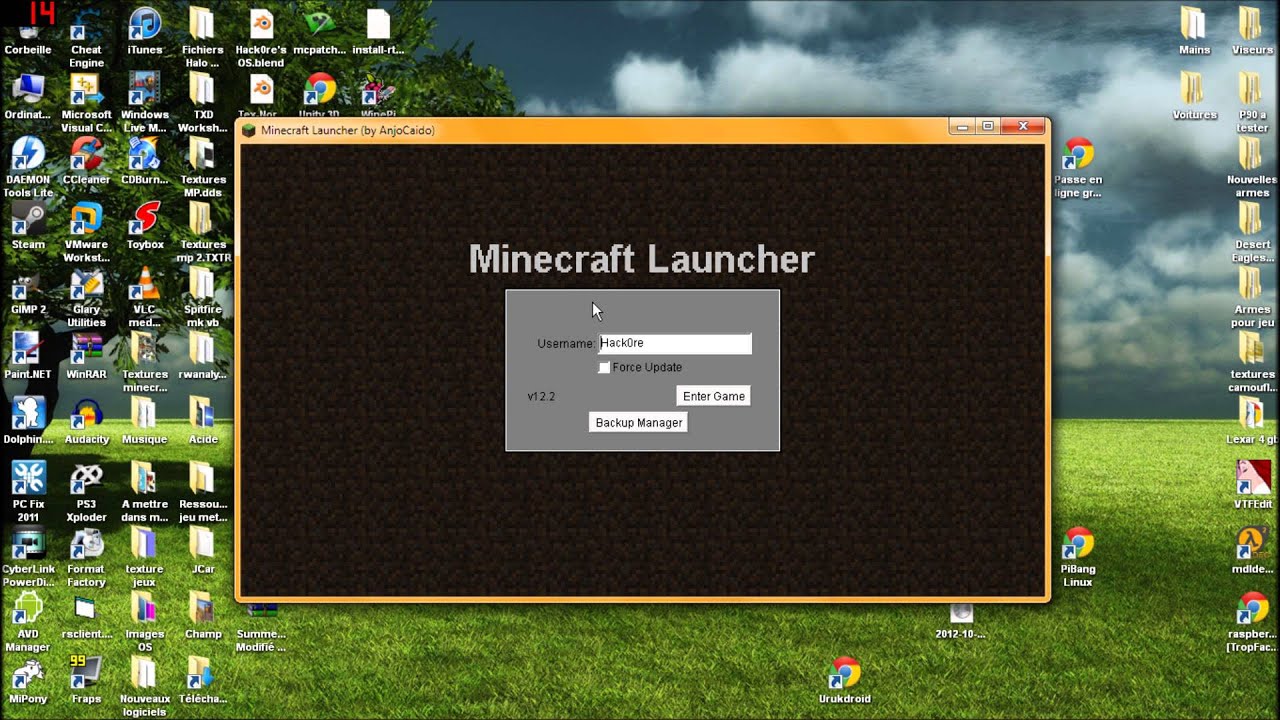Open the Téléchargements folder icon

coord(203,680)
